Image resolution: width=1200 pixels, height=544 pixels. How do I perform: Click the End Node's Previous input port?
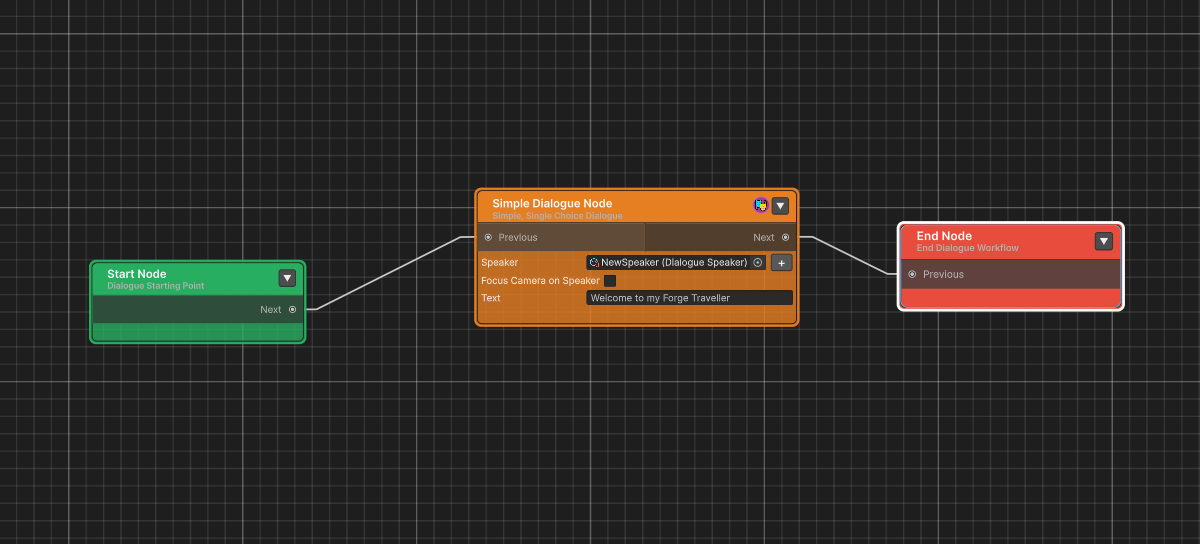(912, 274)
